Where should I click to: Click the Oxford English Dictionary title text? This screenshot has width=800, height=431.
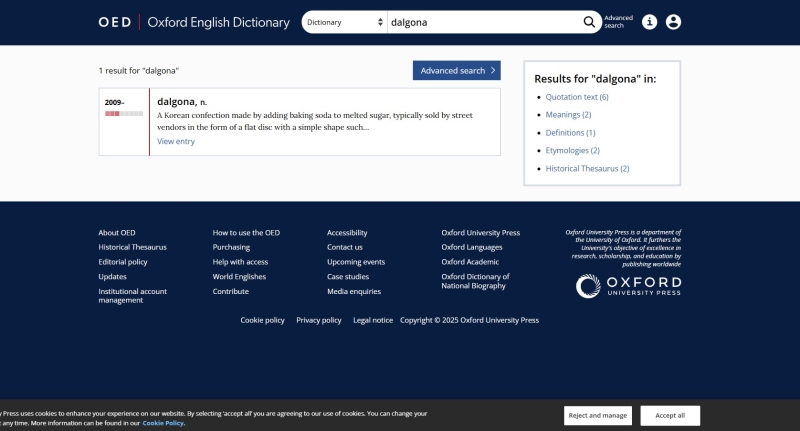(218, 22)
